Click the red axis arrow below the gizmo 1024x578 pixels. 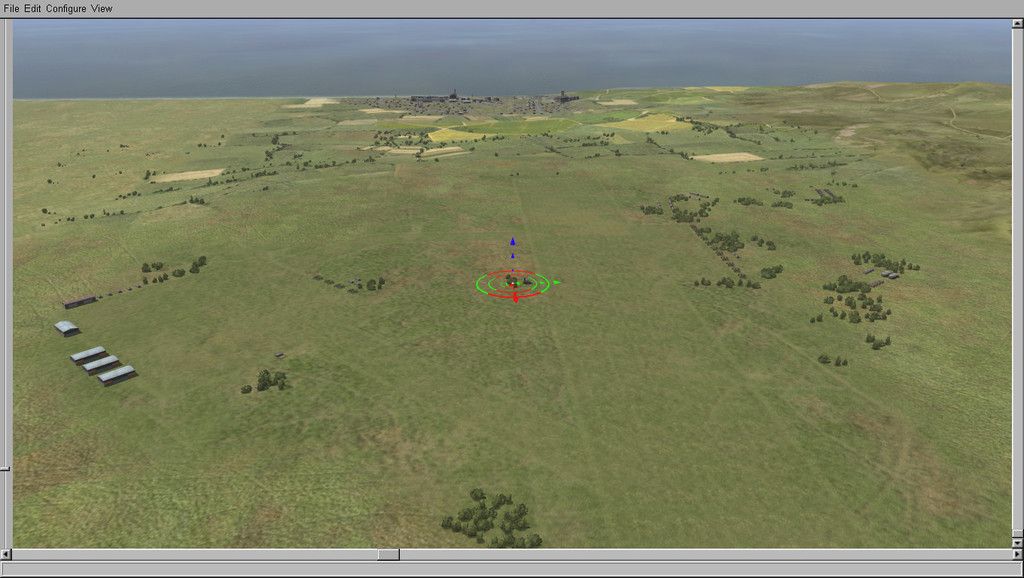[x=515, y=299]
